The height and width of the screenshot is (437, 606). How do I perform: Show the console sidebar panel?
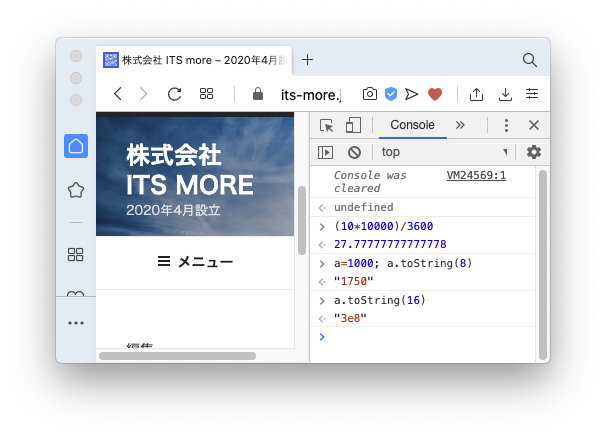click(326, 152)
